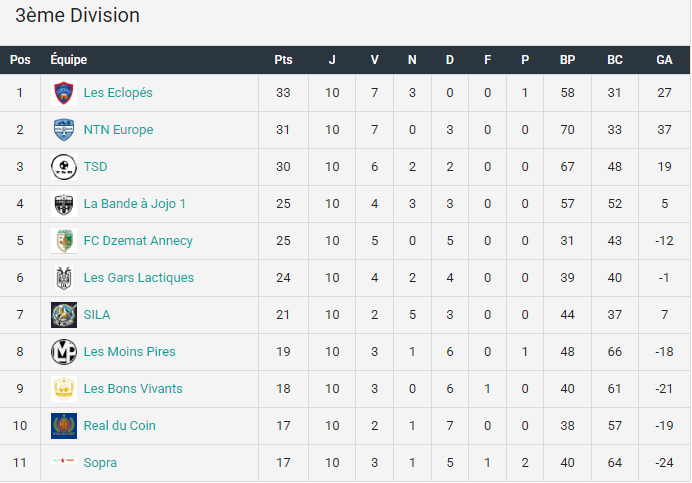Click the NTN Europe team logo
The image size is (692, 483).
tap(64, 130)
